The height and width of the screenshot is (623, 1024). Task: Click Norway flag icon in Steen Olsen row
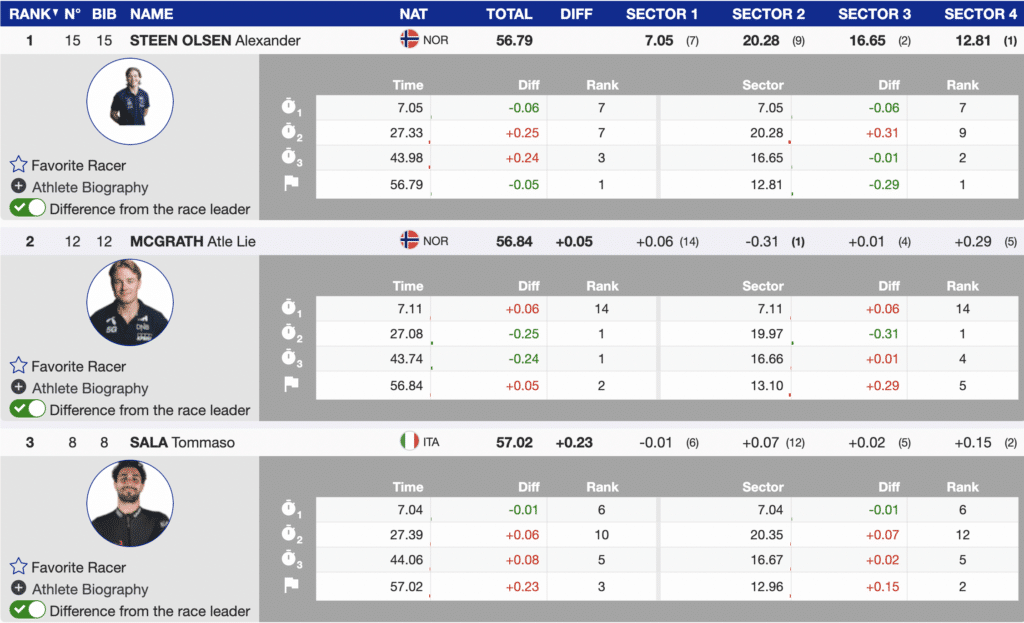tap(409, 40)
